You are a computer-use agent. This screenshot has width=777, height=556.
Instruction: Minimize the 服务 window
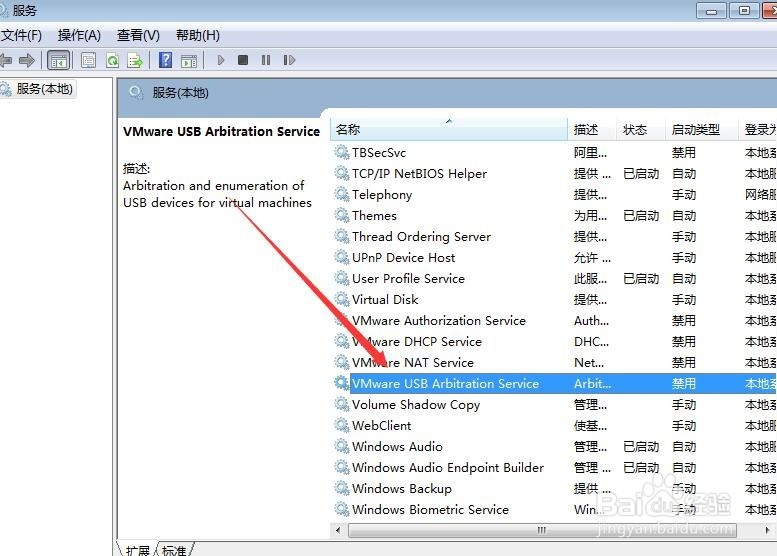point(712,10)
